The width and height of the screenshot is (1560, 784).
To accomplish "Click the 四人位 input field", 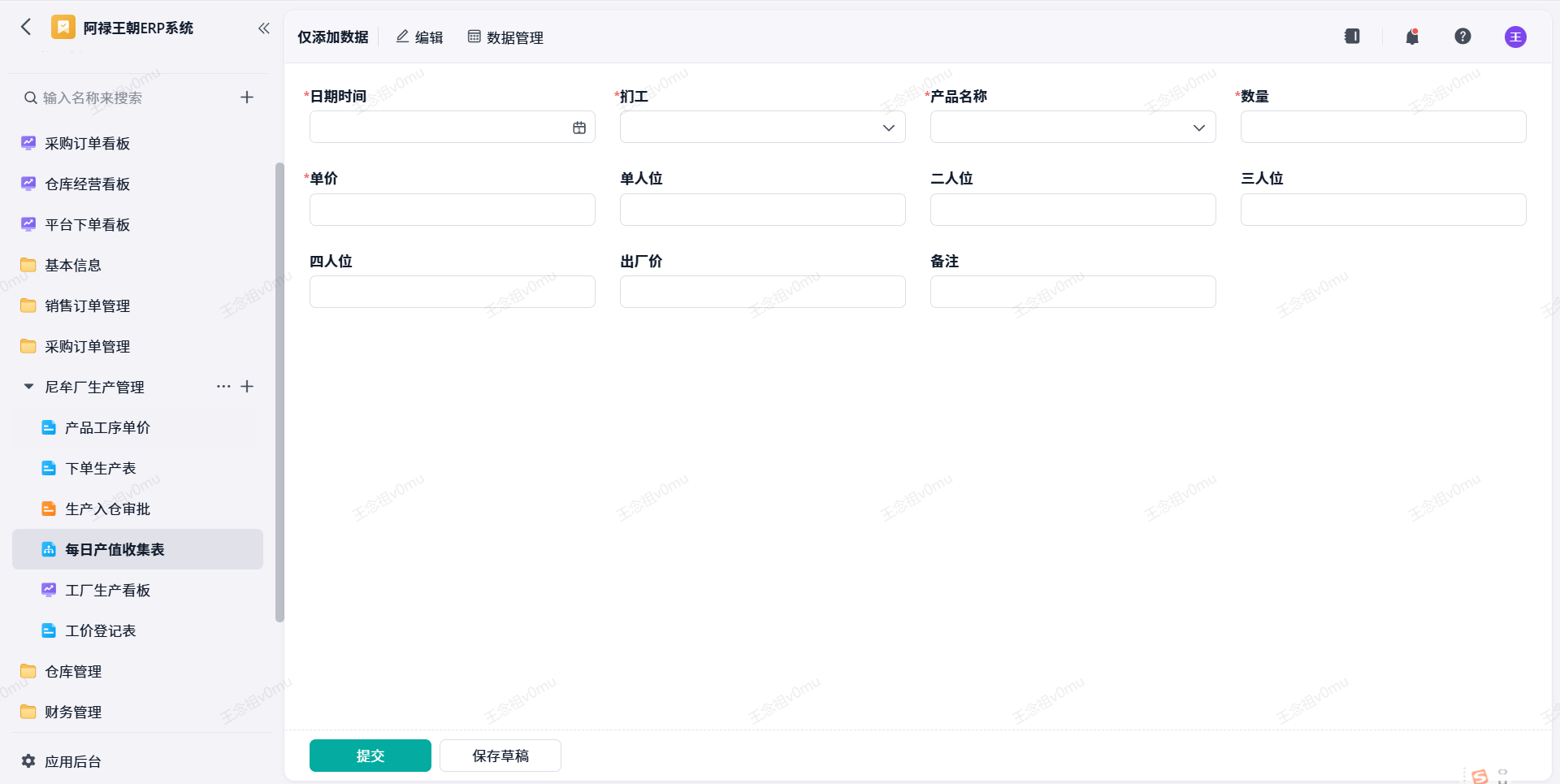I will click(453, 292).
